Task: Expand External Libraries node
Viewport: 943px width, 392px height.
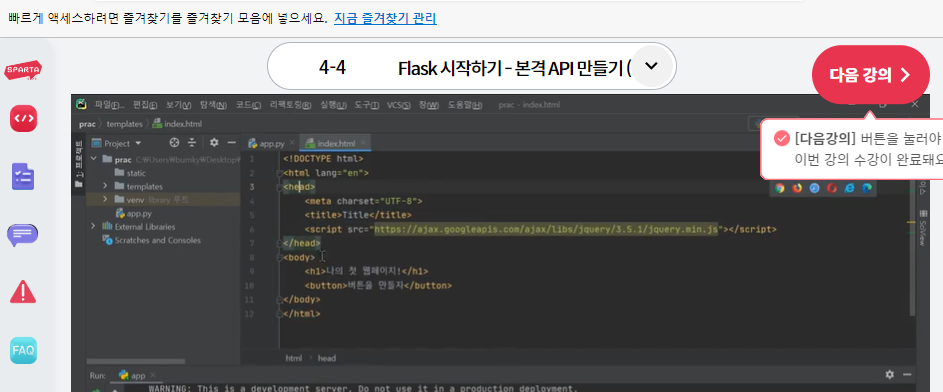Action: [93, 227]
